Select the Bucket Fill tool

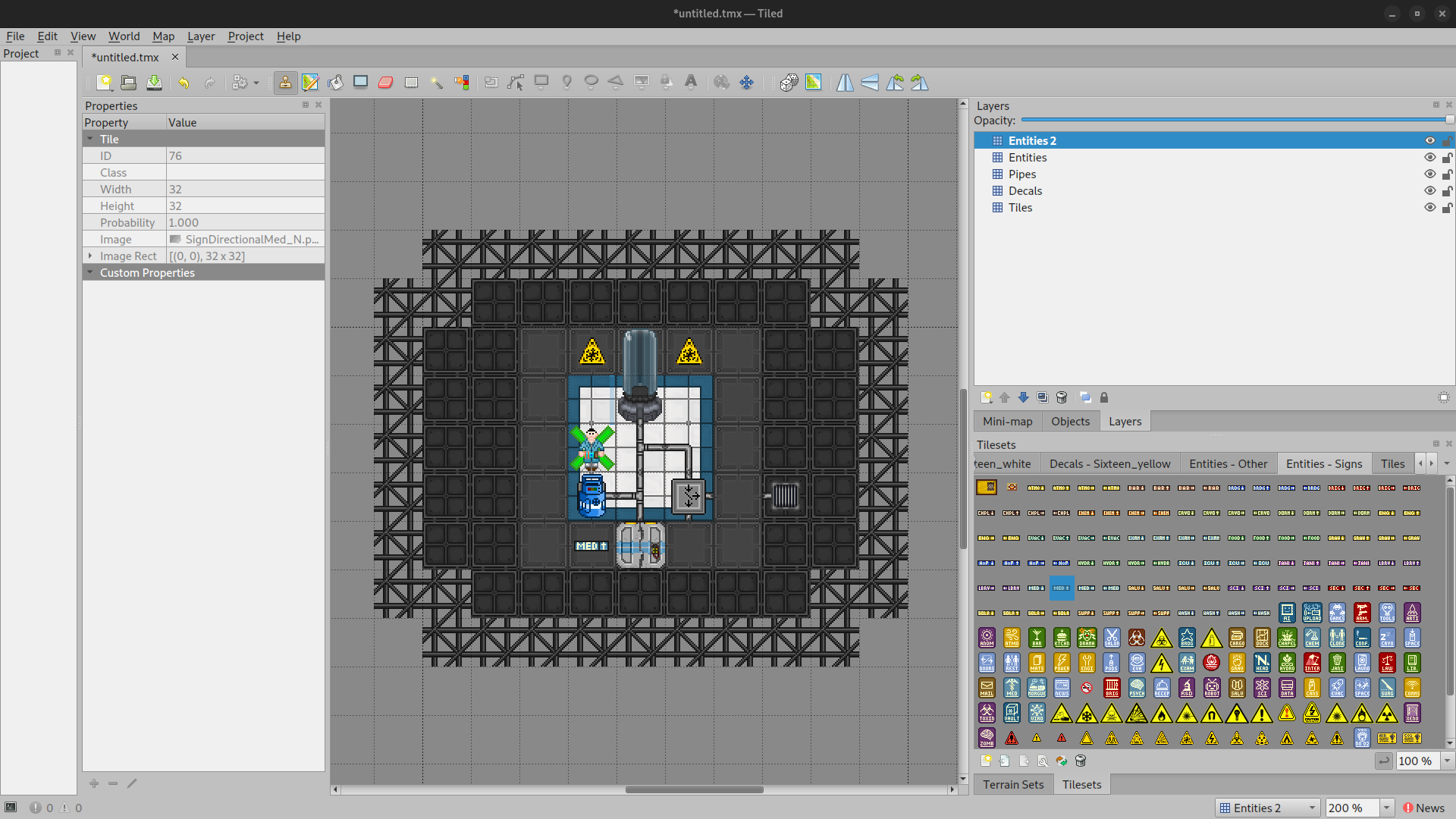[335, 83]
